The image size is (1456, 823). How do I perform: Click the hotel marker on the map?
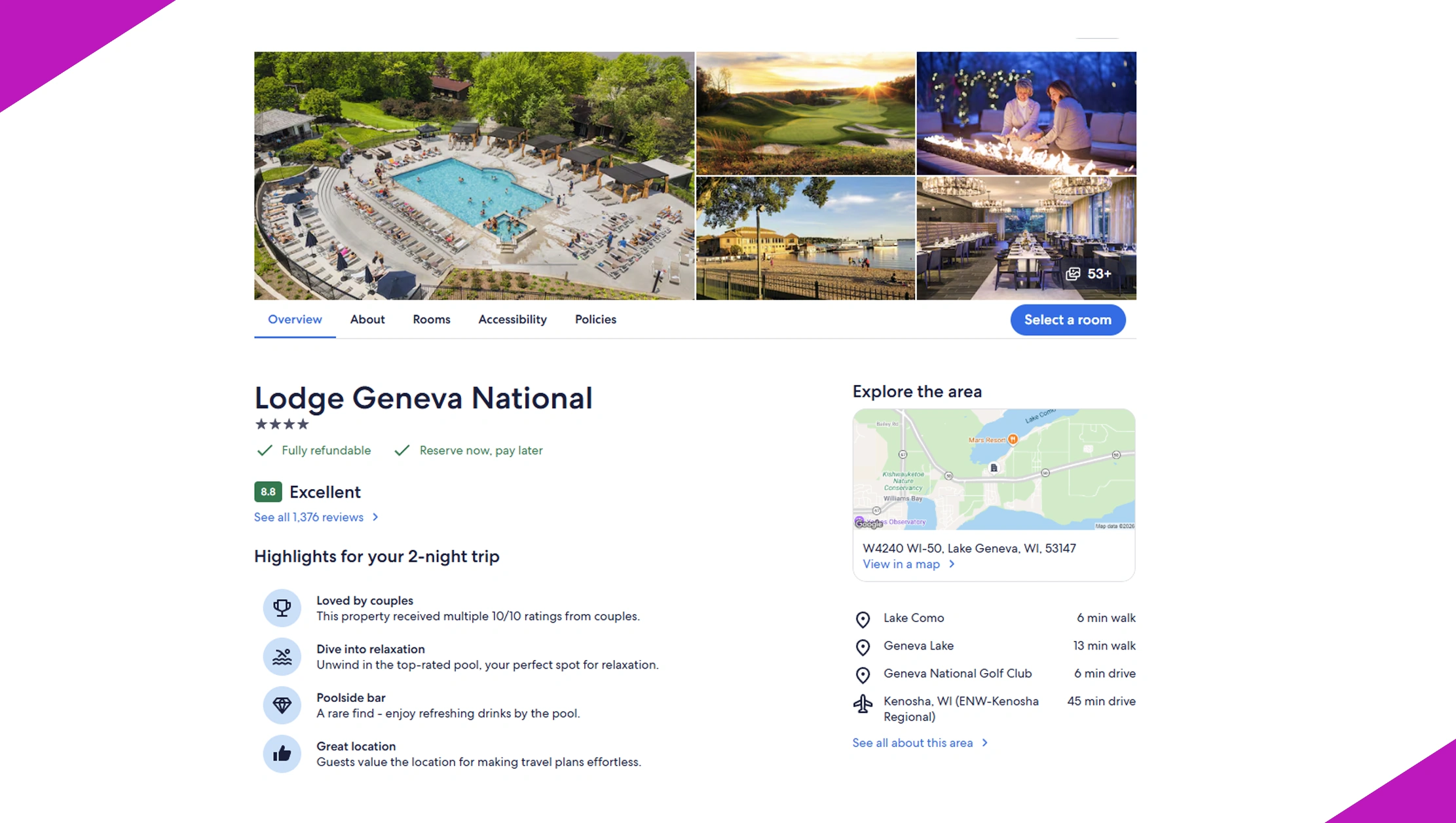[x=994, y=467]
